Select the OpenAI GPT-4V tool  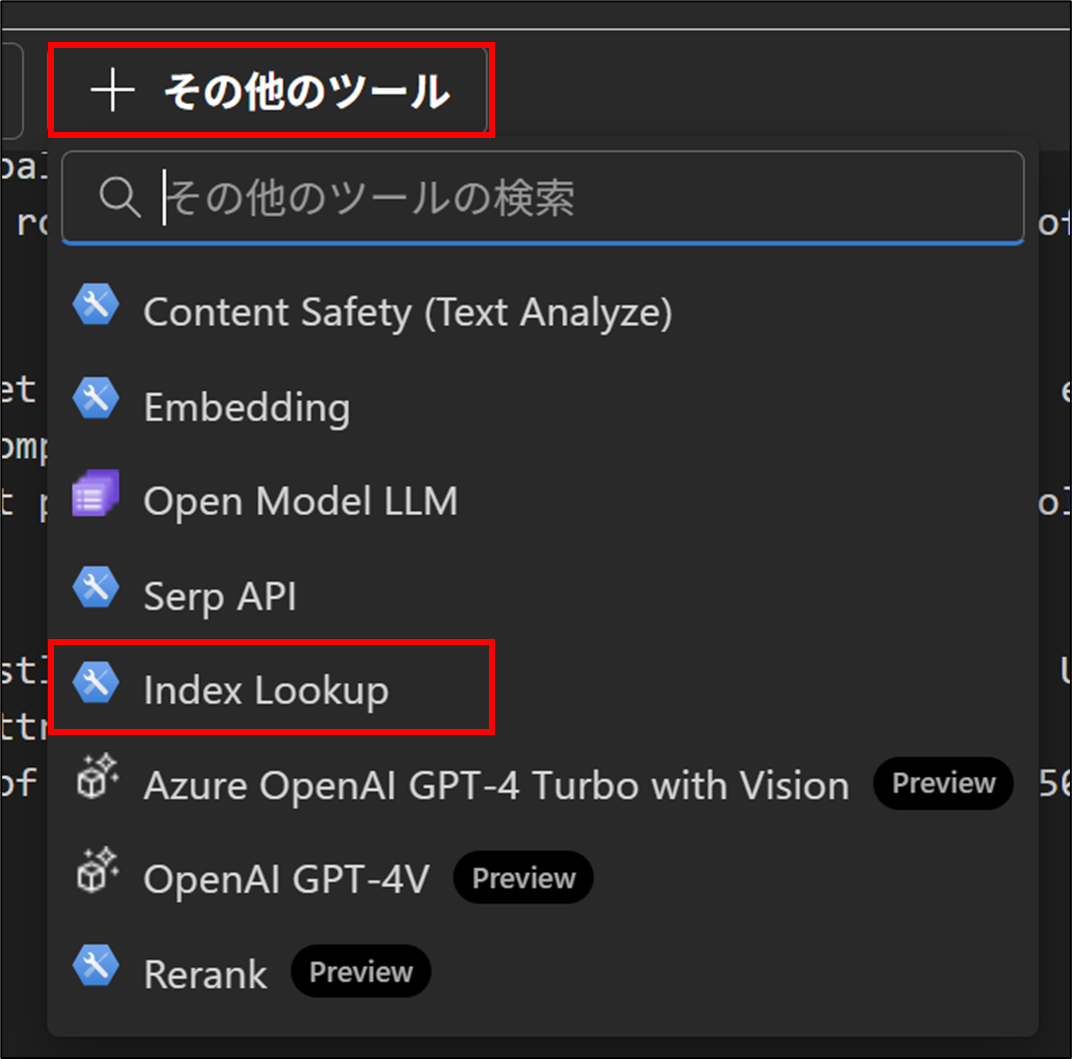[543, 879]
